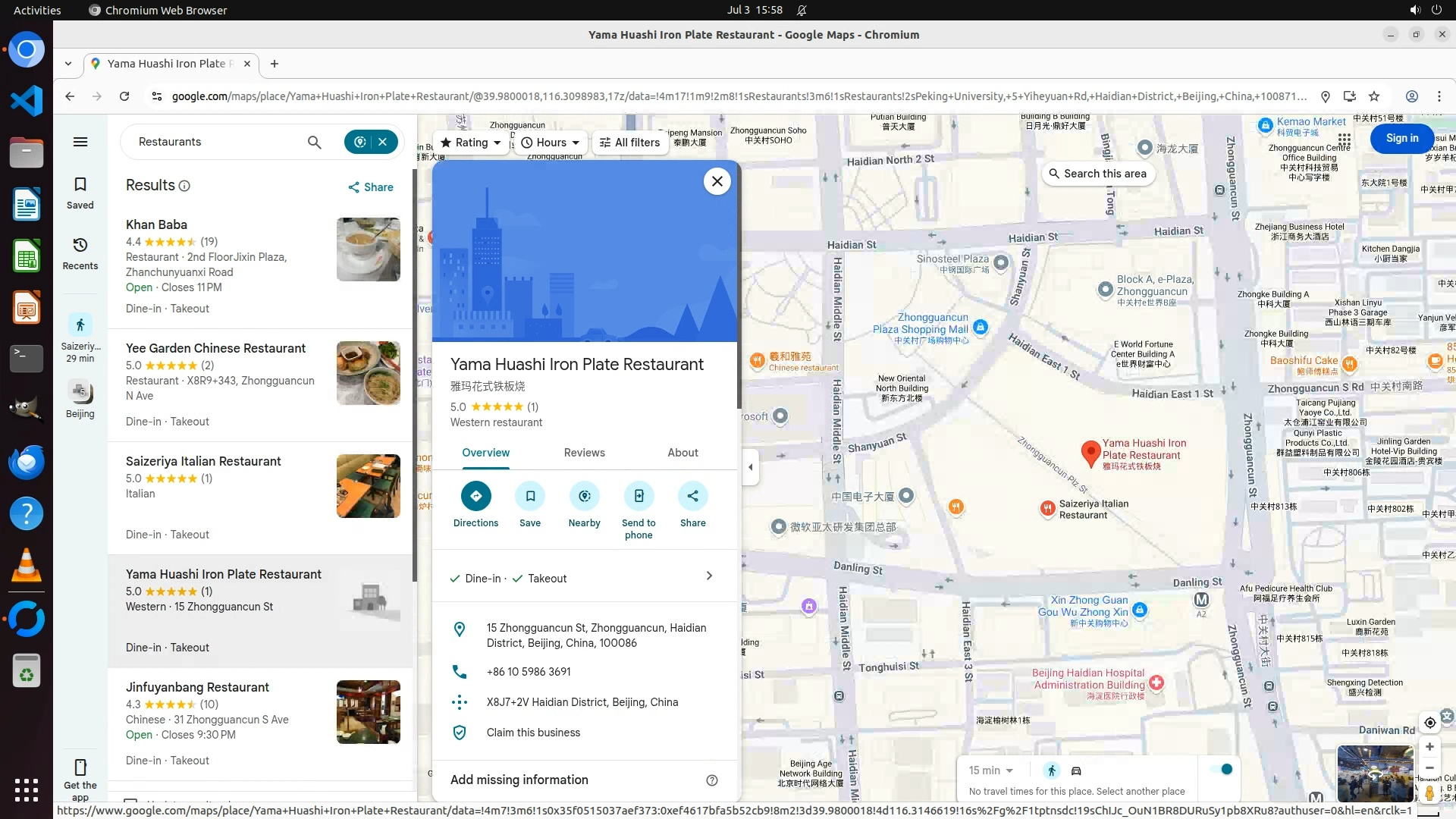Switch to the Reviews tab
The height and width of the screenshot is (819, 1456).
[x=584, y=453]
